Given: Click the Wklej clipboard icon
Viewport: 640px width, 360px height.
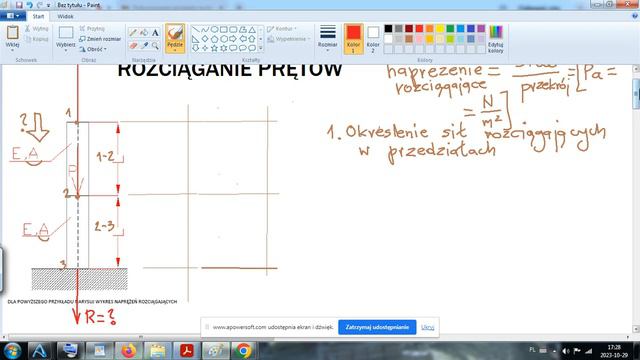Looking at the screenshot, I should [13, 33].
